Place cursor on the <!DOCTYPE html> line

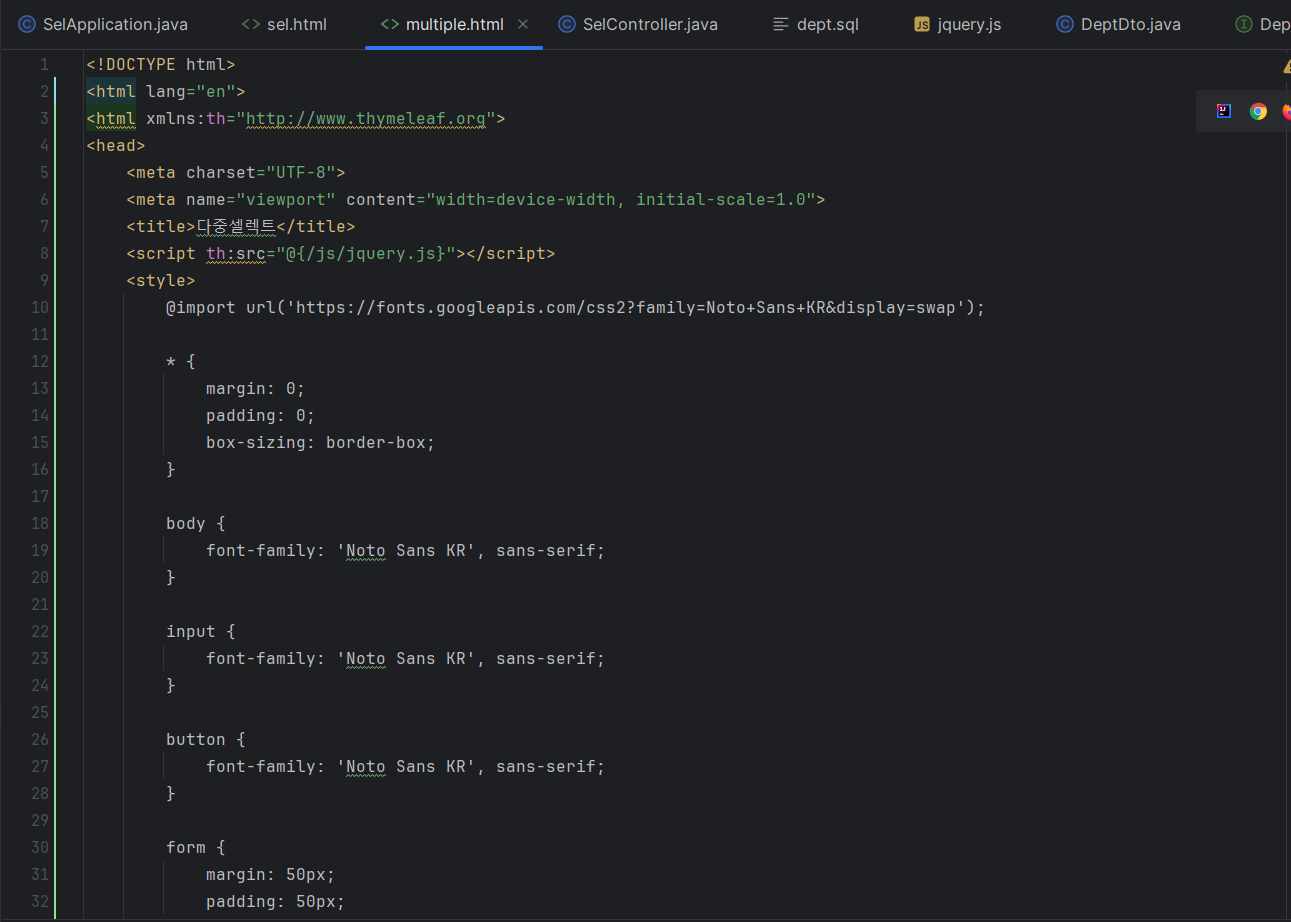click(x=161, y=65)
